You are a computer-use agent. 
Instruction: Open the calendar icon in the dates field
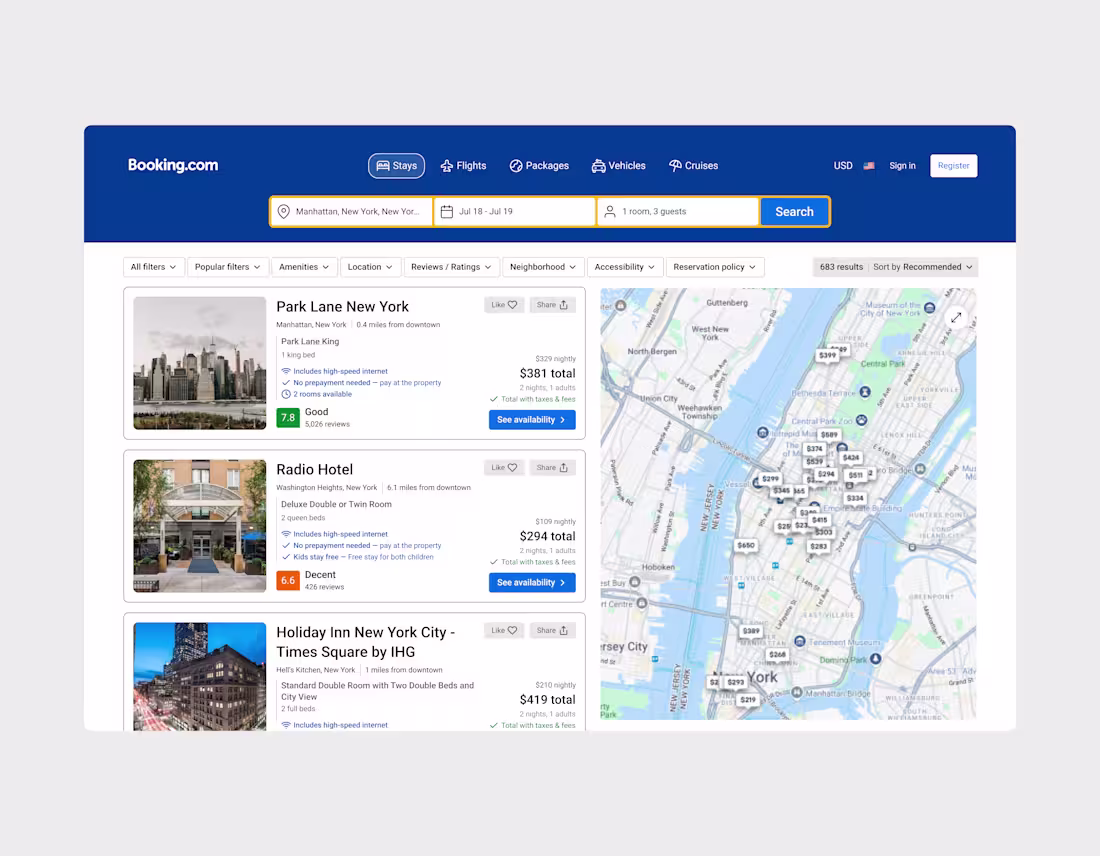click(449, 211)
